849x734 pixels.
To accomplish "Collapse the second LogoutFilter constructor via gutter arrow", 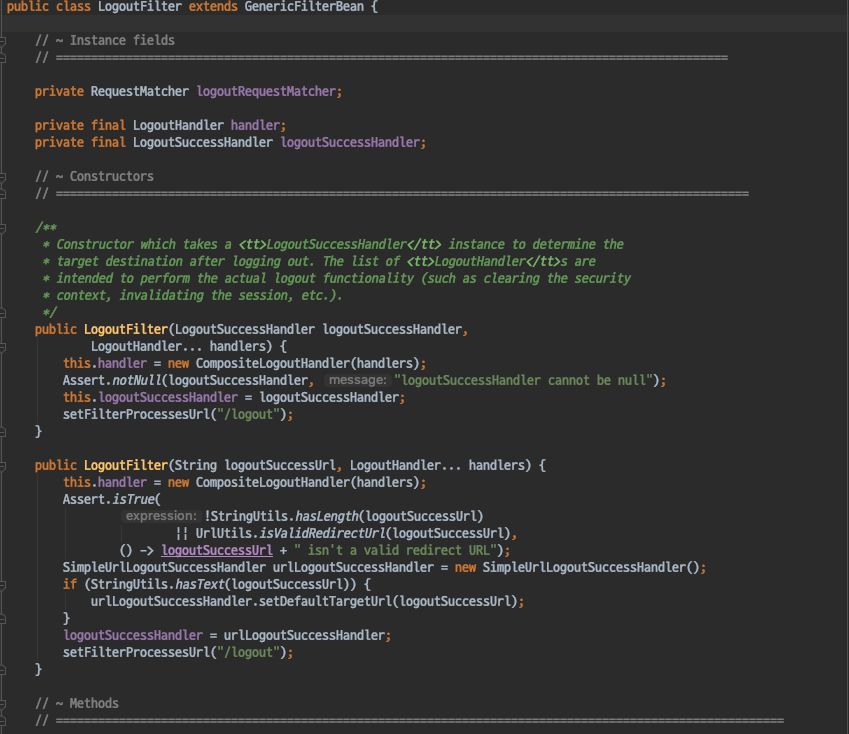I will [x=5, y=465].
